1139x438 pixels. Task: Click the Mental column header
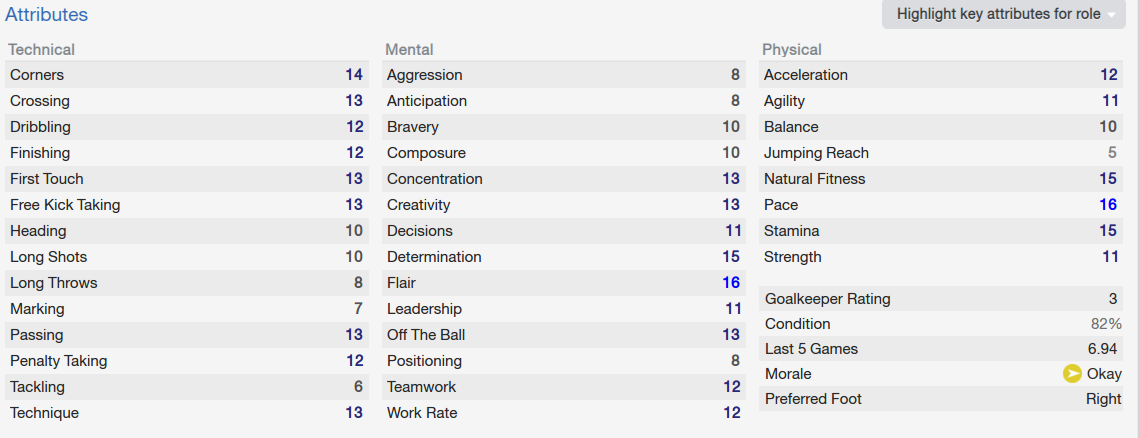coord(409,49)
